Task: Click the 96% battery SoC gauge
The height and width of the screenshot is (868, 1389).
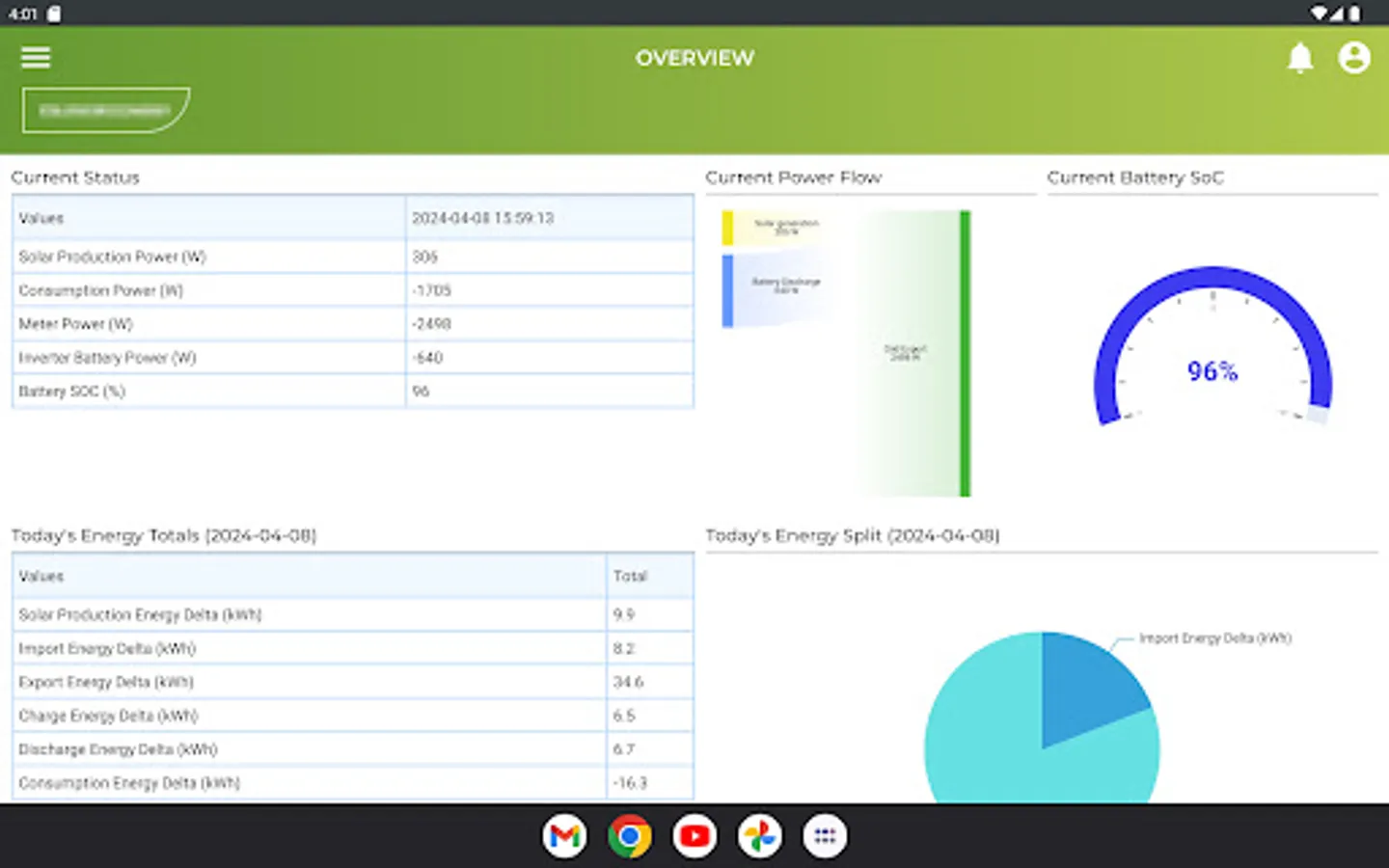Action: coord(1211,371)
